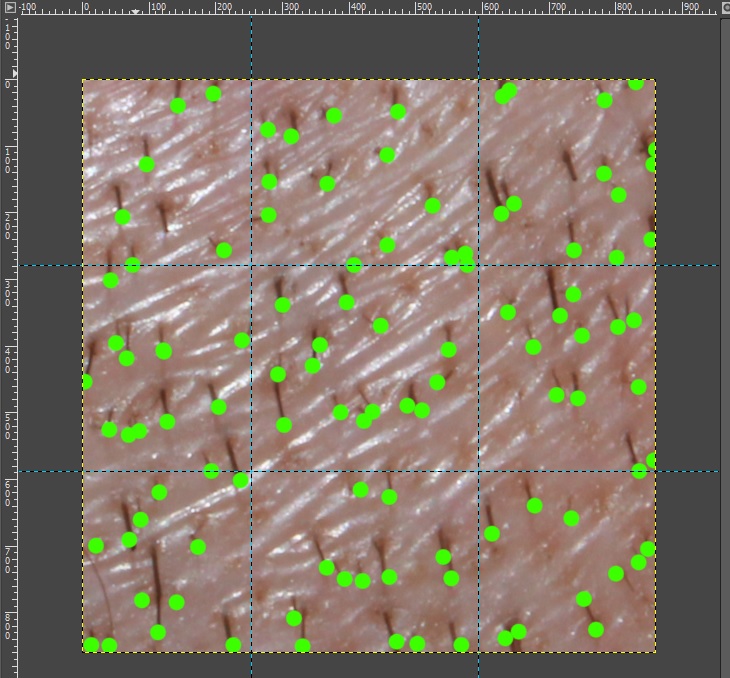The height and width of the screenshot is (678, 730).
Task: Click the center cell of the guide grid
Action: click(365, 368)
